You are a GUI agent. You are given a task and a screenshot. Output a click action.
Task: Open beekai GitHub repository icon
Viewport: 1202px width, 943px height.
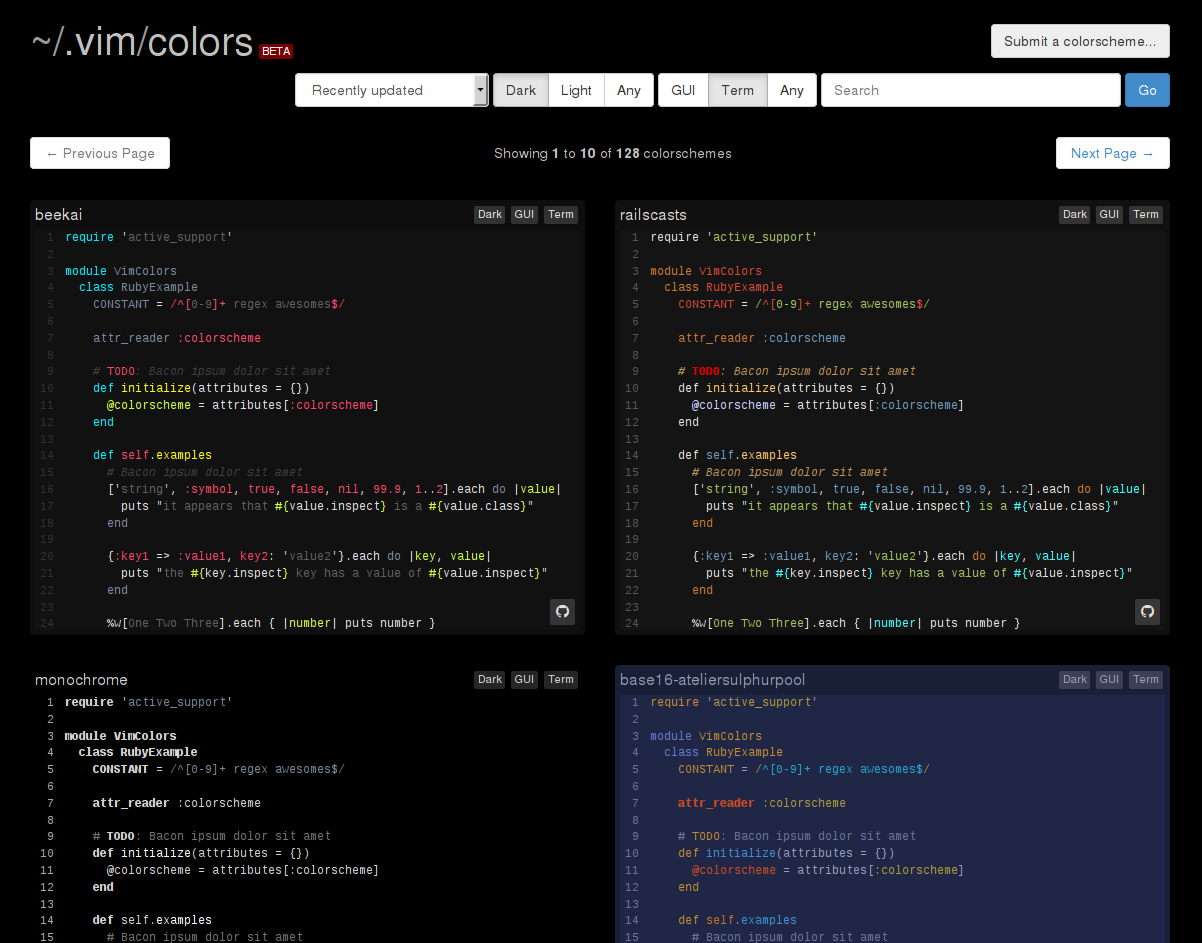coord(563,612)
